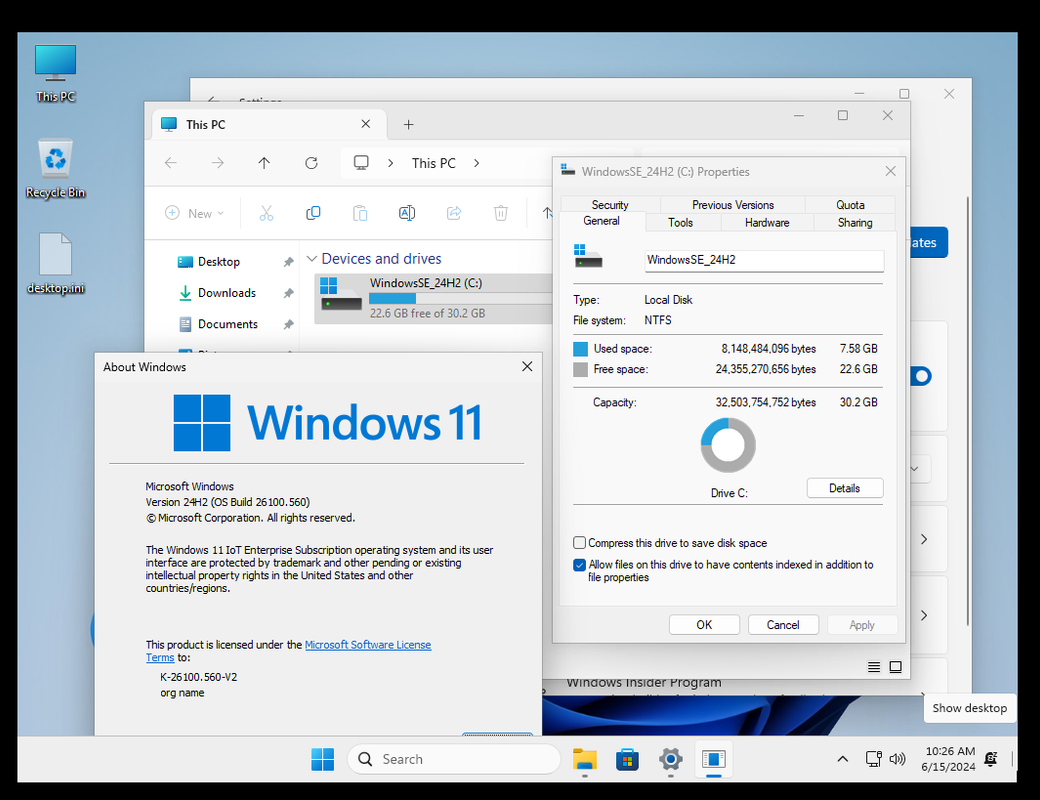Open the Previous Versions tab

click(733, 205)
